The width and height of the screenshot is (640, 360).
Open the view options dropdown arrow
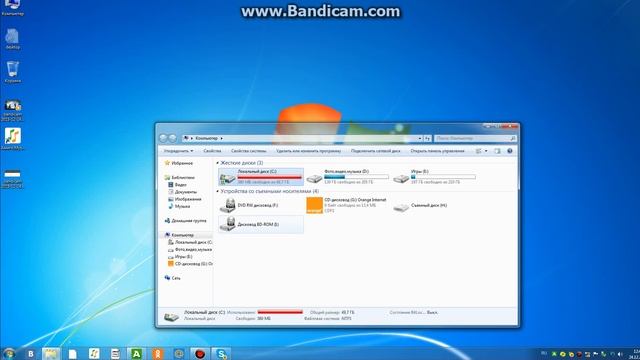486,151
